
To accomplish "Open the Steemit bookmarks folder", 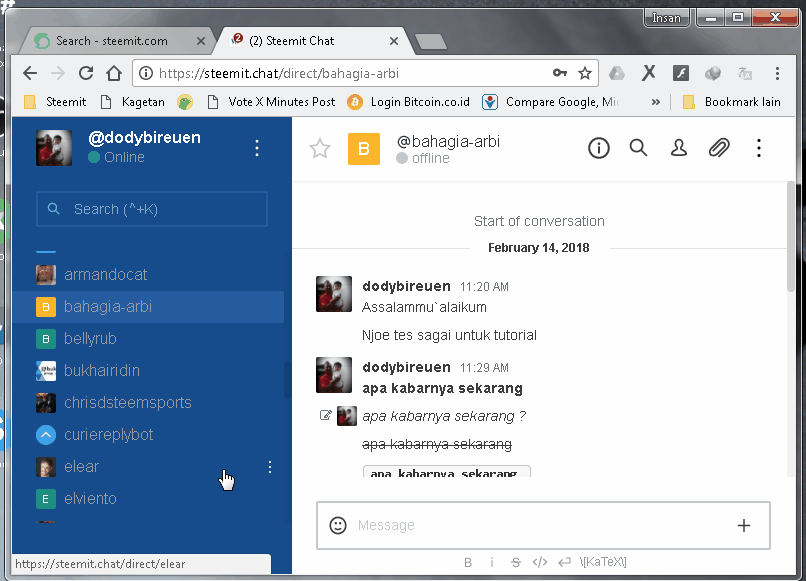I will 56,102.
